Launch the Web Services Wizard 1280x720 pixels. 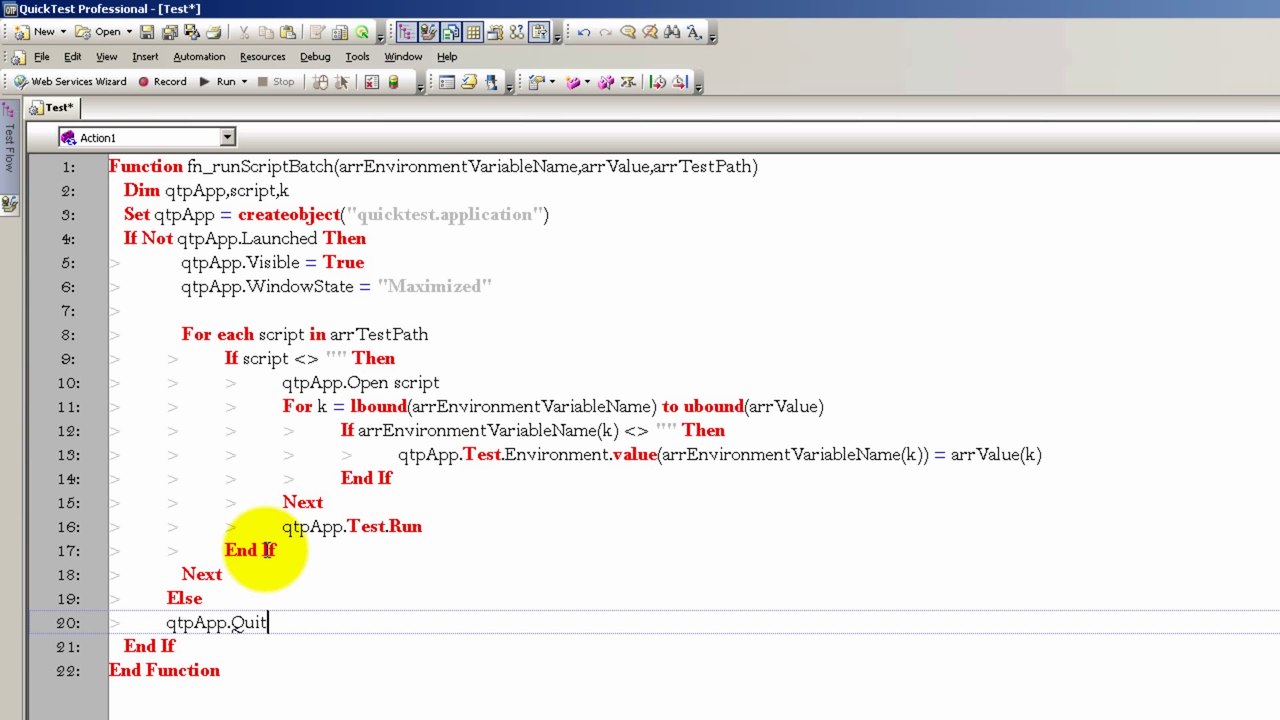coord(70,82)
